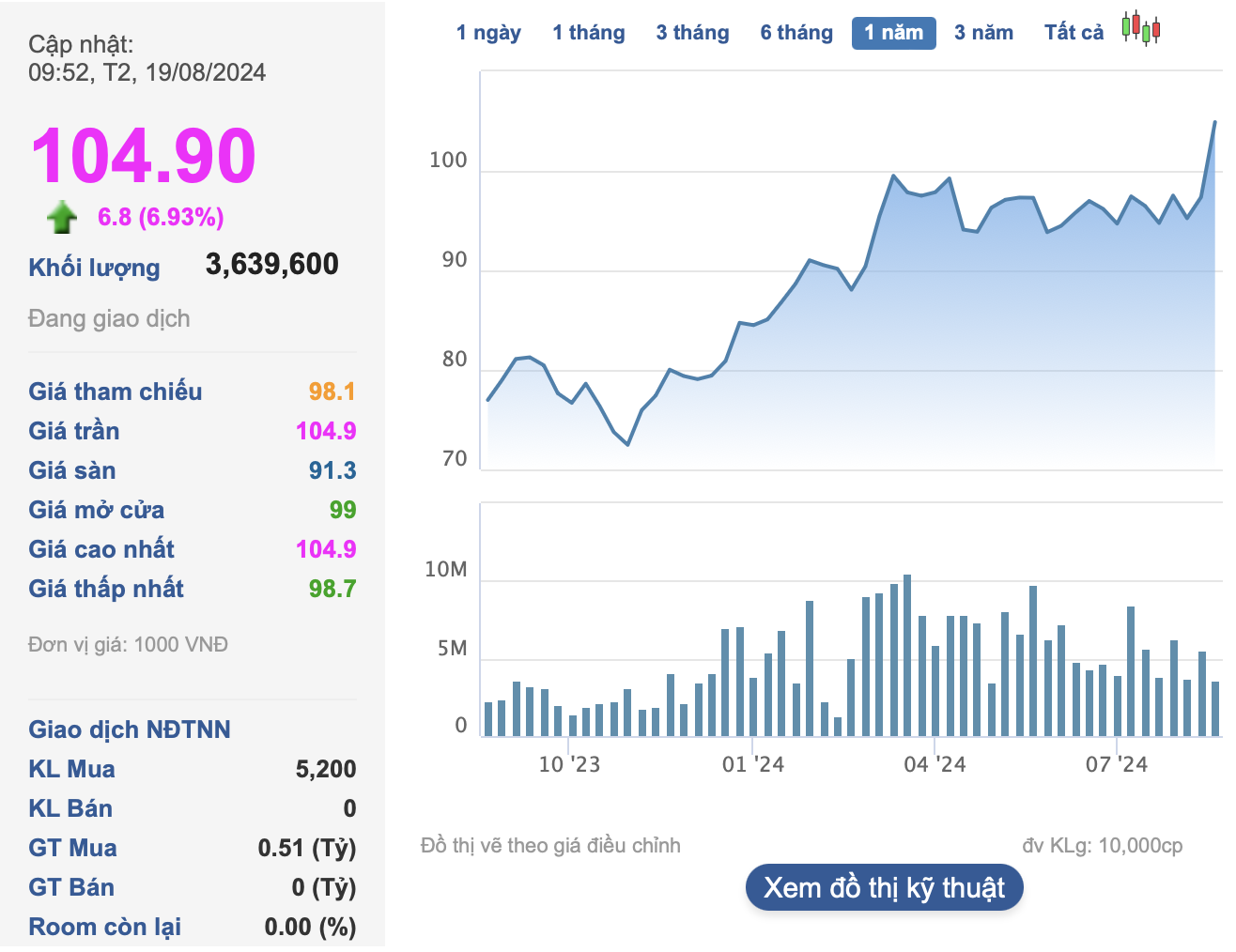The height and width of the screenshot is (952, 1236).
Task: Click the floor price value 91.3
Action: 332,470
